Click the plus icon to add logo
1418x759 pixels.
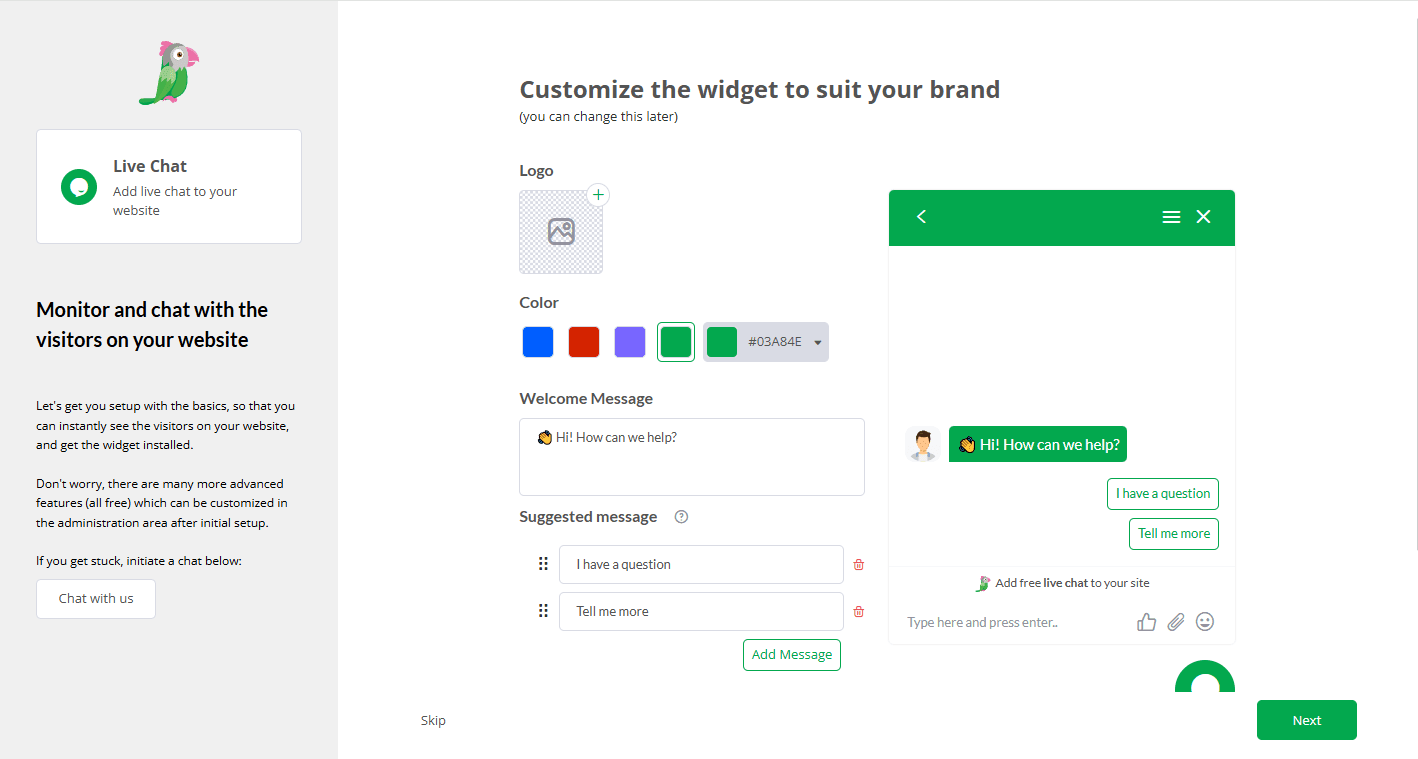[598, 195]
